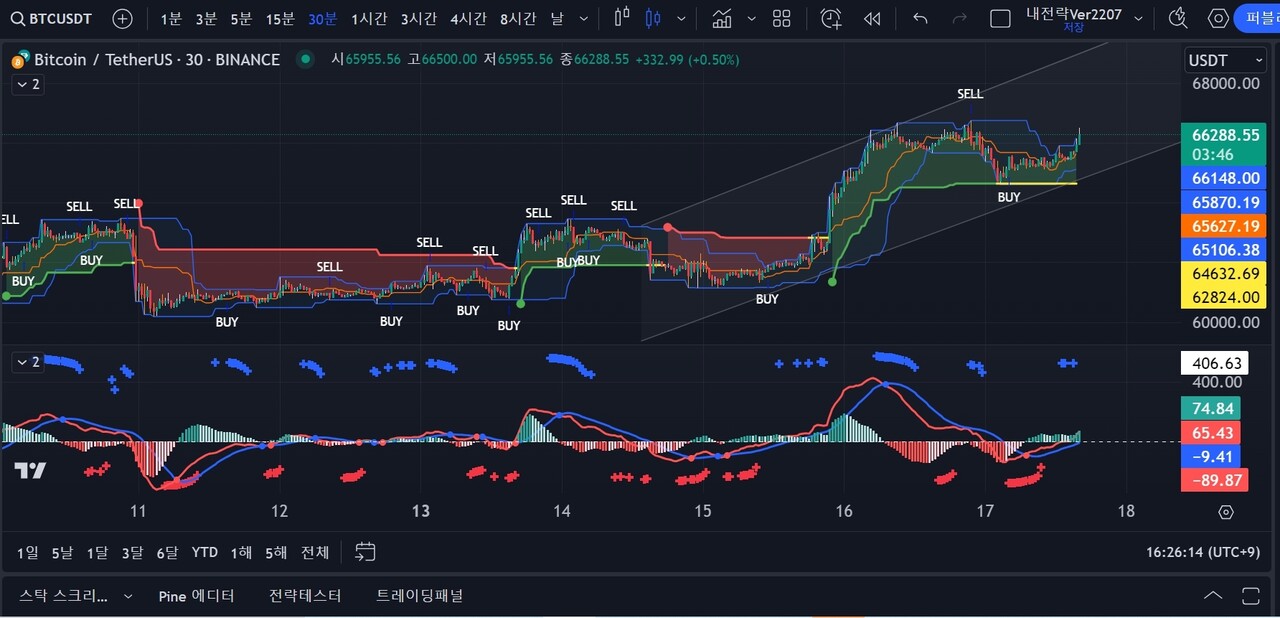Viewport: 1280px width, 618px height.
Task: Collapse the indicator legend chevron showing 2
Action: (x=27, y=84)
